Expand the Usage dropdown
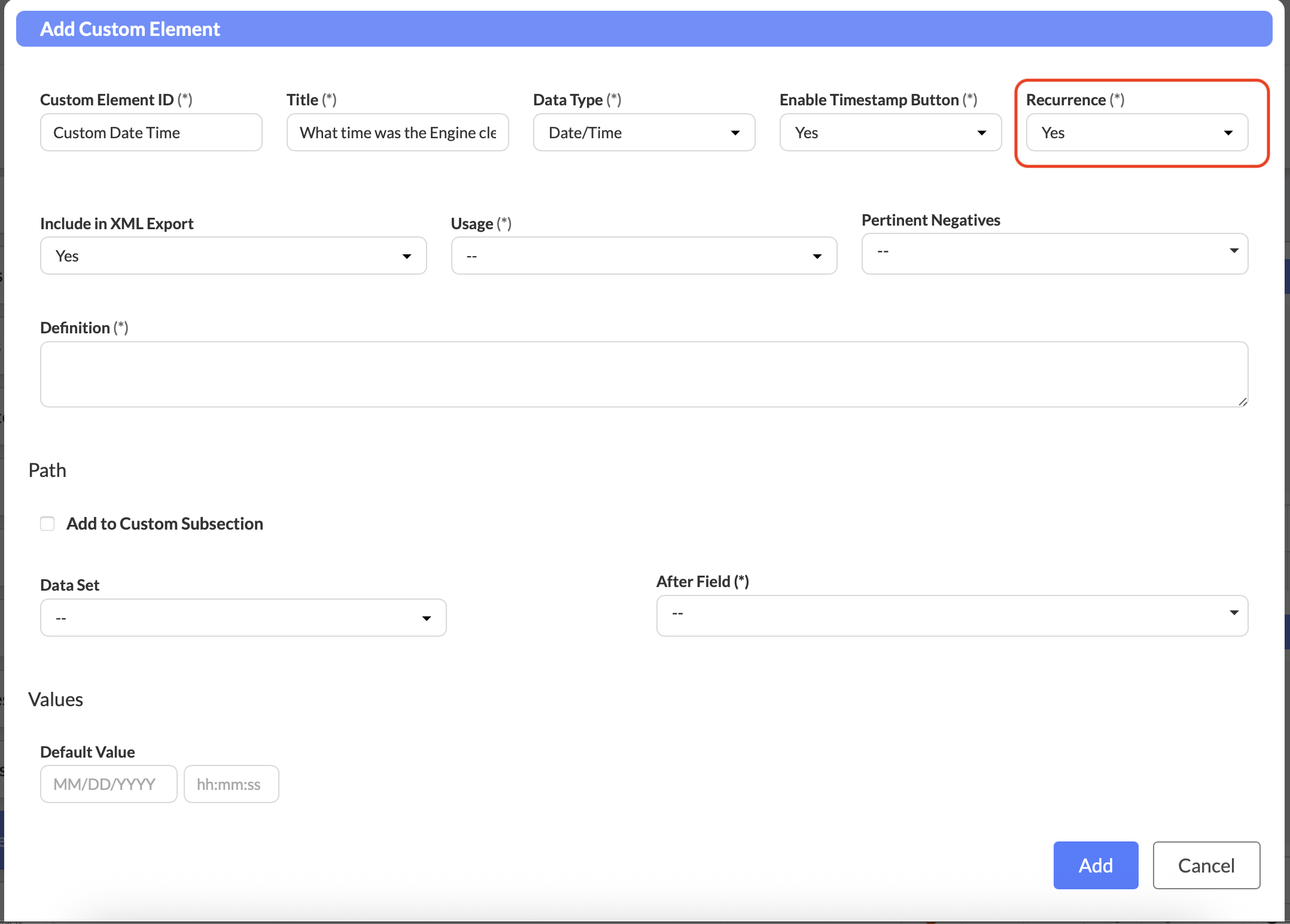The width and height of the screenshot is (1290, 924). point(643,256)
